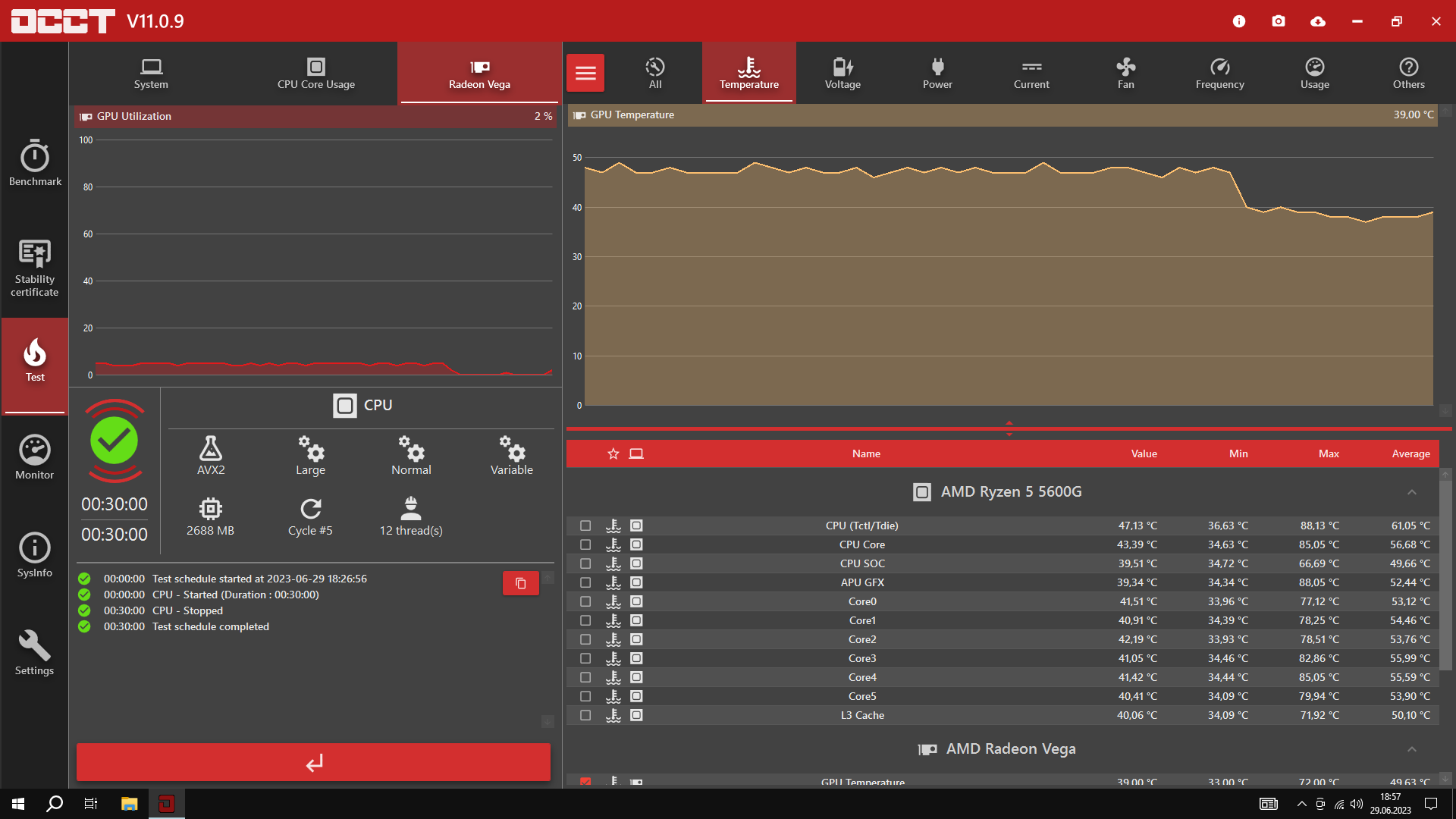Open the Stability certificate page
Viewport: 1456px width, 819px height.
[x=35, y=268]
